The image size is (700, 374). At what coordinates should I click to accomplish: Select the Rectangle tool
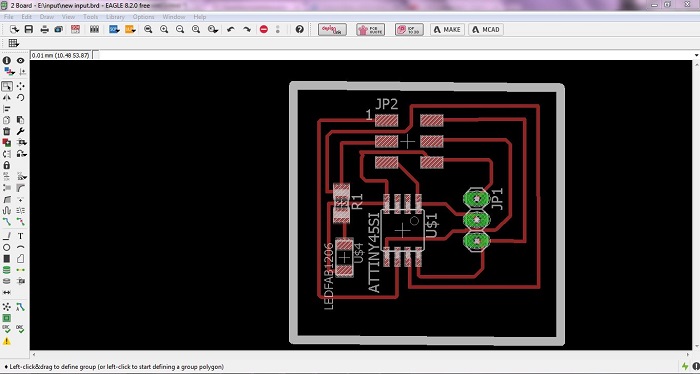pos(7,258)
